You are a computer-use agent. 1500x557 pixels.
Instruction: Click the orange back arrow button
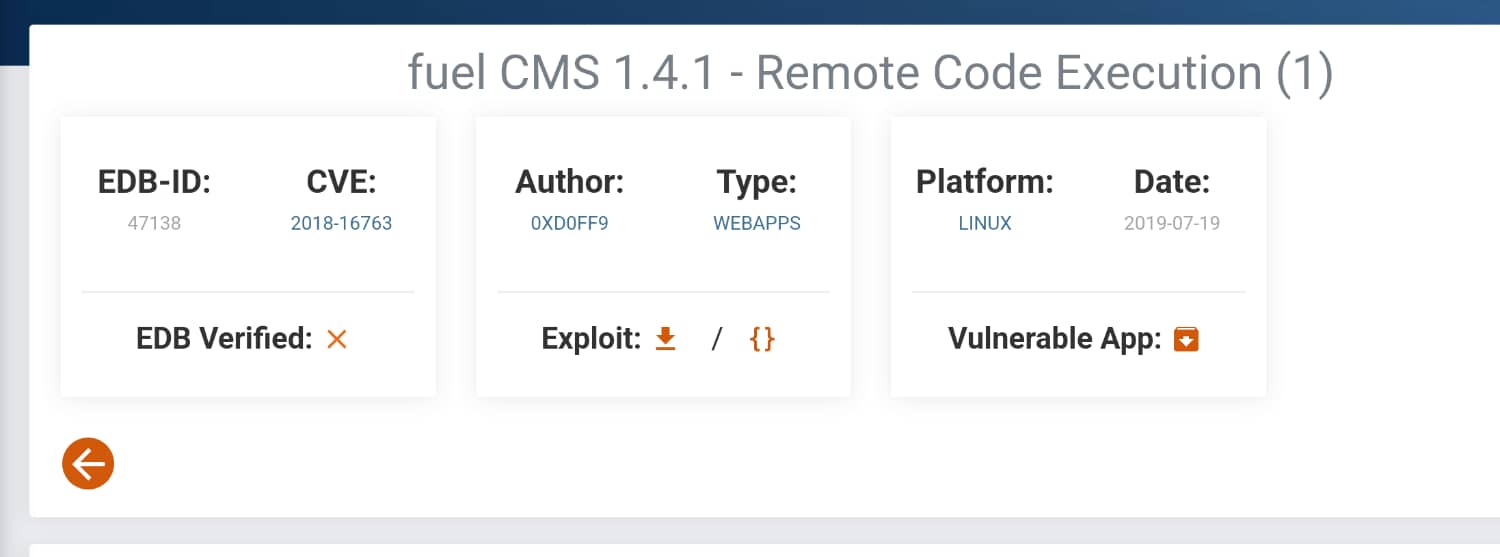[x=88, y=464]
